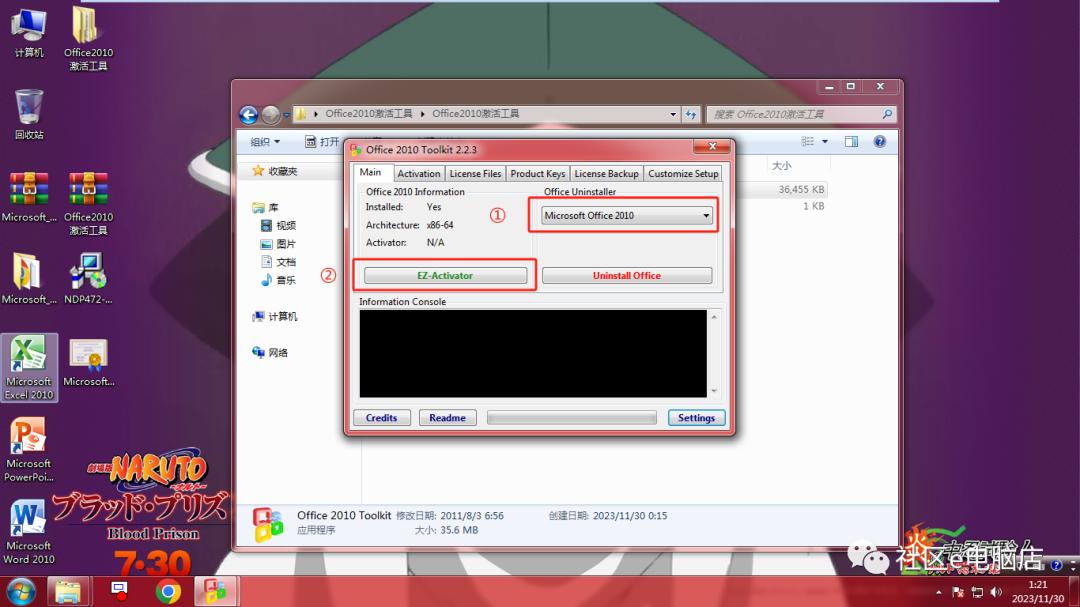Select 计算机 in Explorer navigation pane
This screenshot has width=1080, height=607.
click(275, 316)
